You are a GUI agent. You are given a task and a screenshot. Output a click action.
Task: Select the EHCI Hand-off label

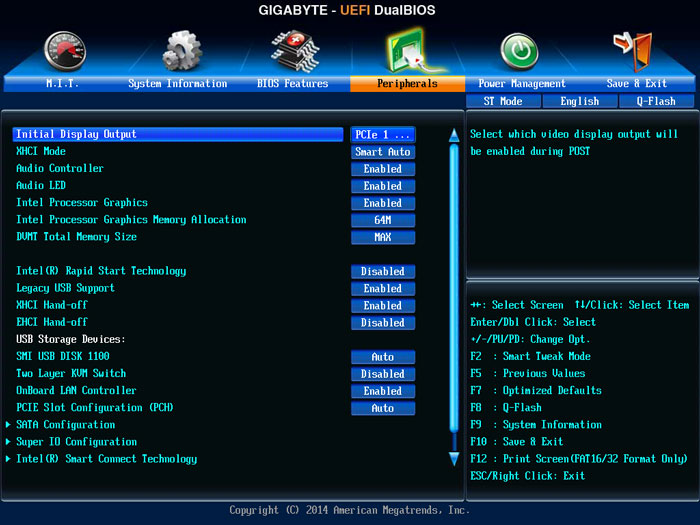pyautogui.click(x=52, y=322)
